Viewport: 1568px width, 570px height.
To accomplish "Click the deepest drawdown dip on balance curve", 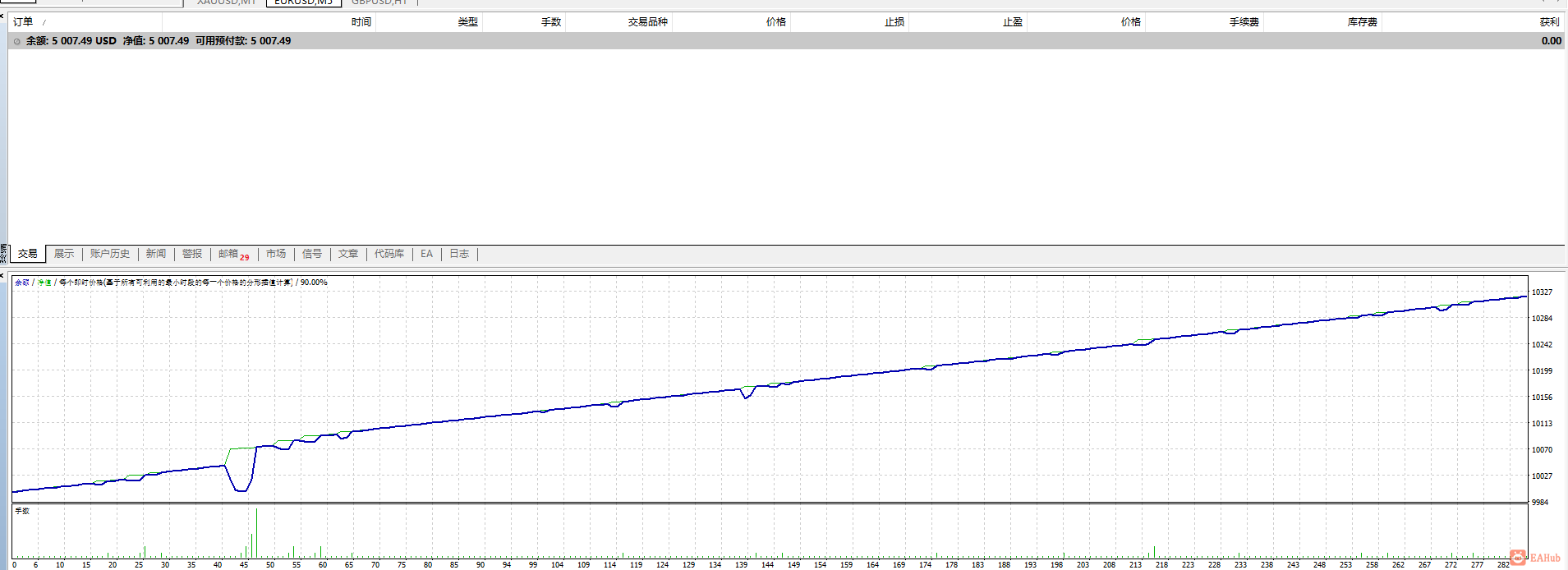I will coord(241,490).
